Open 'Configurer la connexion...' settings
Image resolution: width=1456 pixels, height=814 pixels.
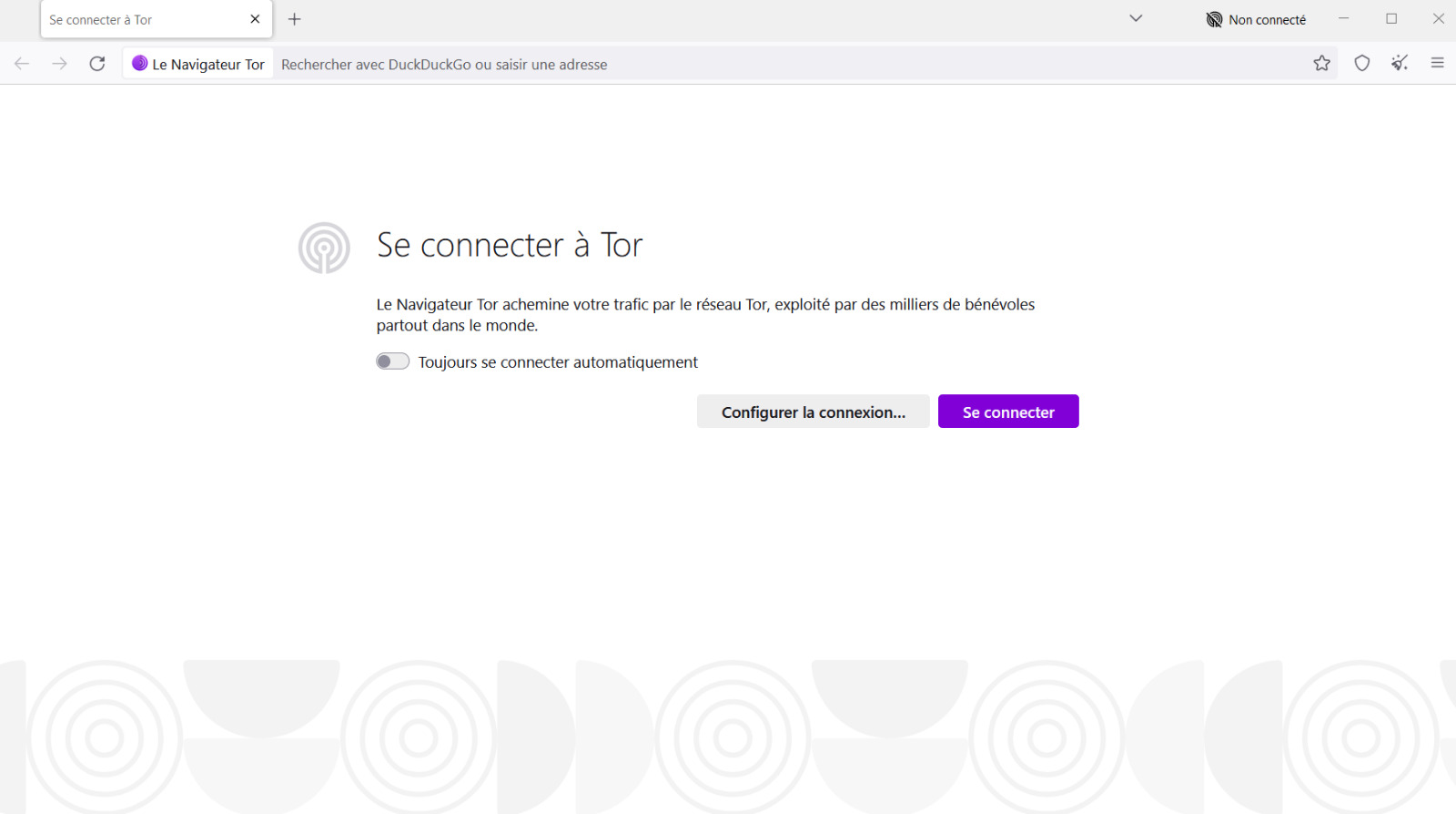(x=814, y=412)
